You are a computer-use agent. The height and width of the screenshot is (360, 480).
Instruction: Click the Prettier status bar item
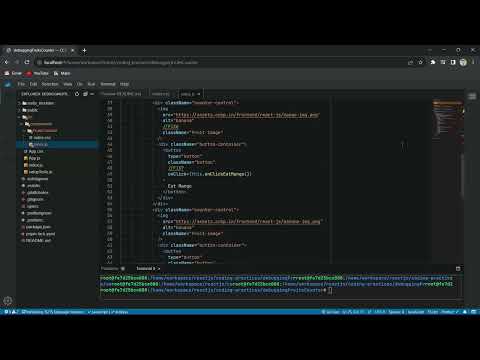click(x=450, y=312)
